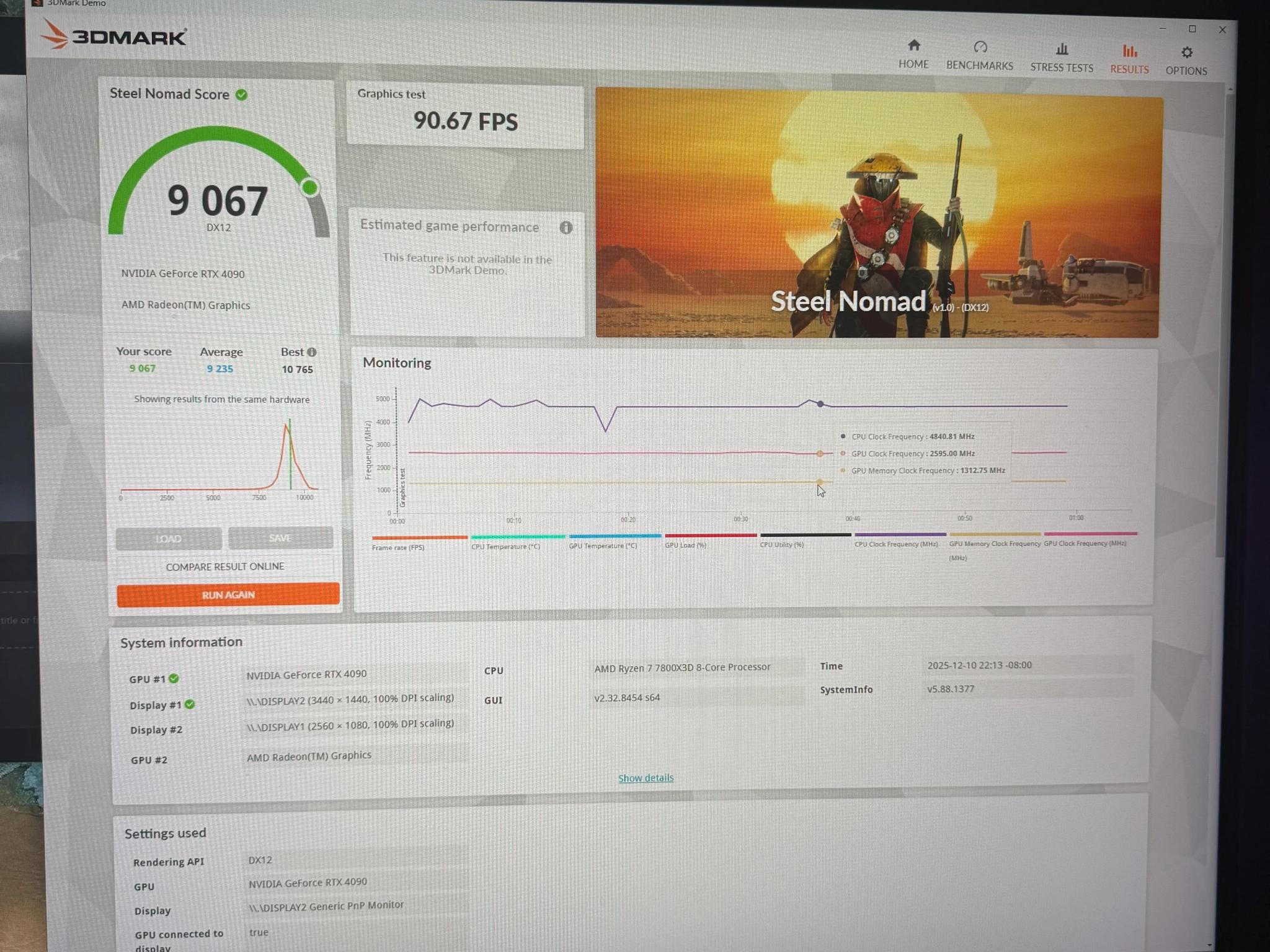Maximize the 3DMark window
1270x952 pixels.
[1192, 29]
